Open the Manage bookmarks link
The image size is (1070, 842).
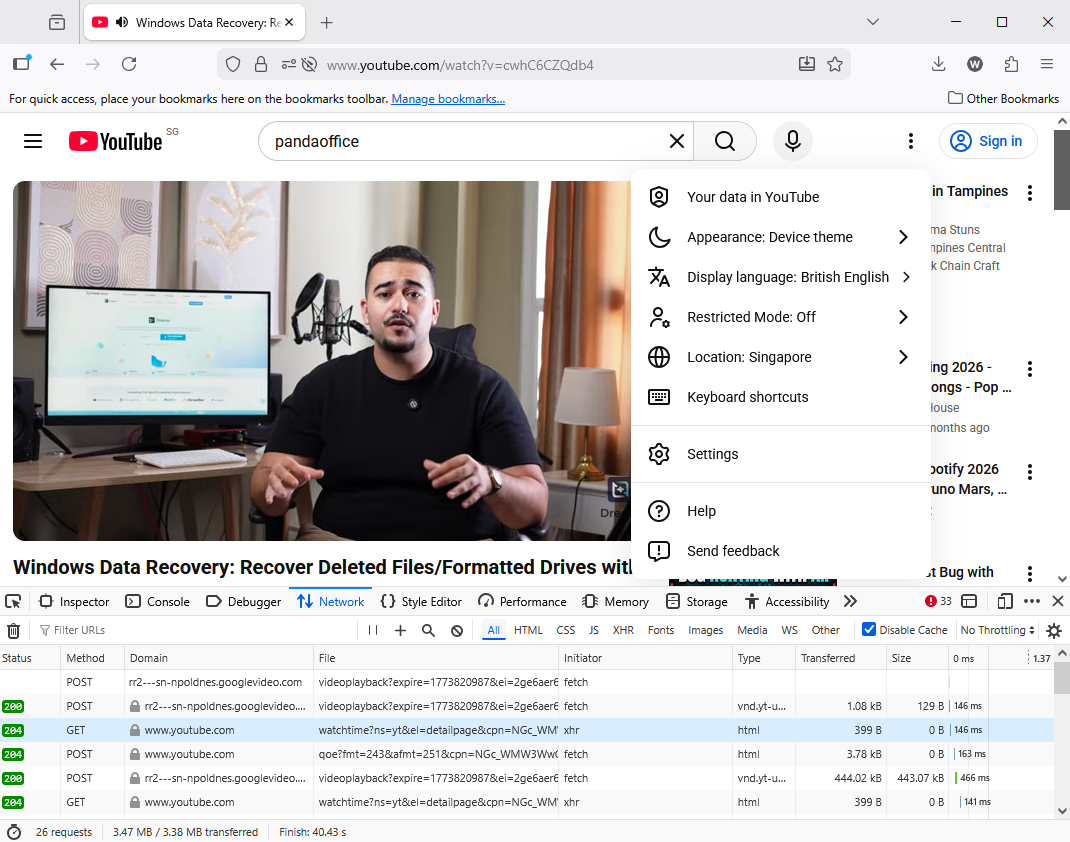tap(447, 98)
